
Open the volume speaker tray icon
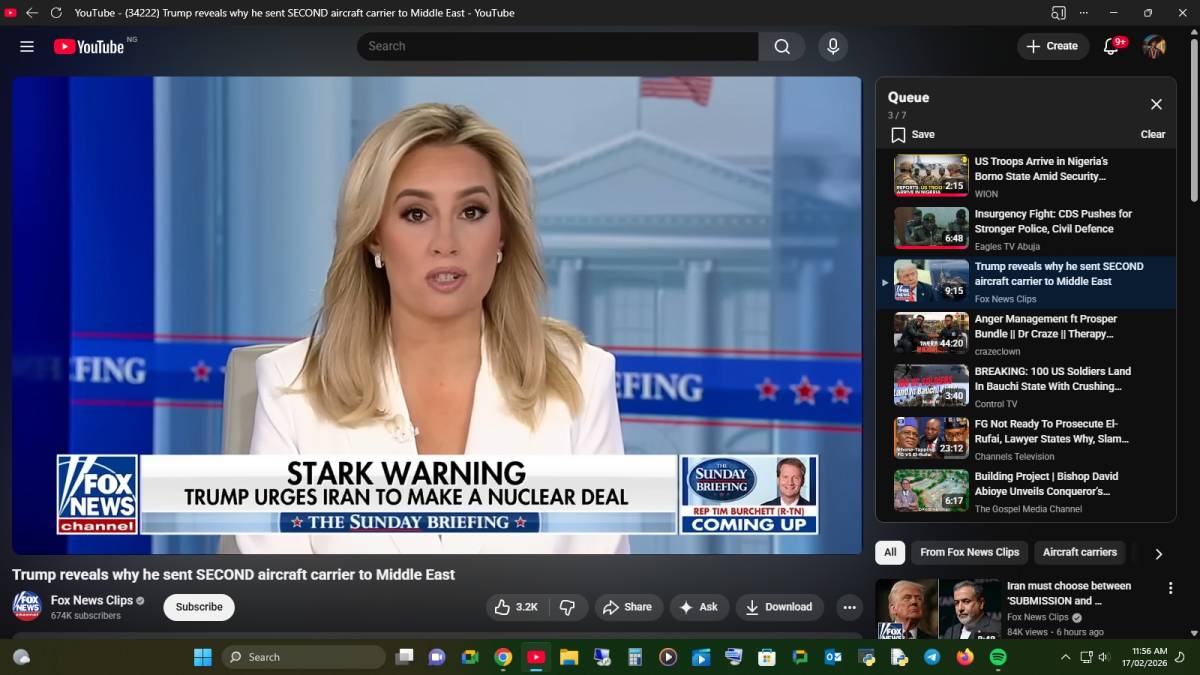coord(1104,657)
